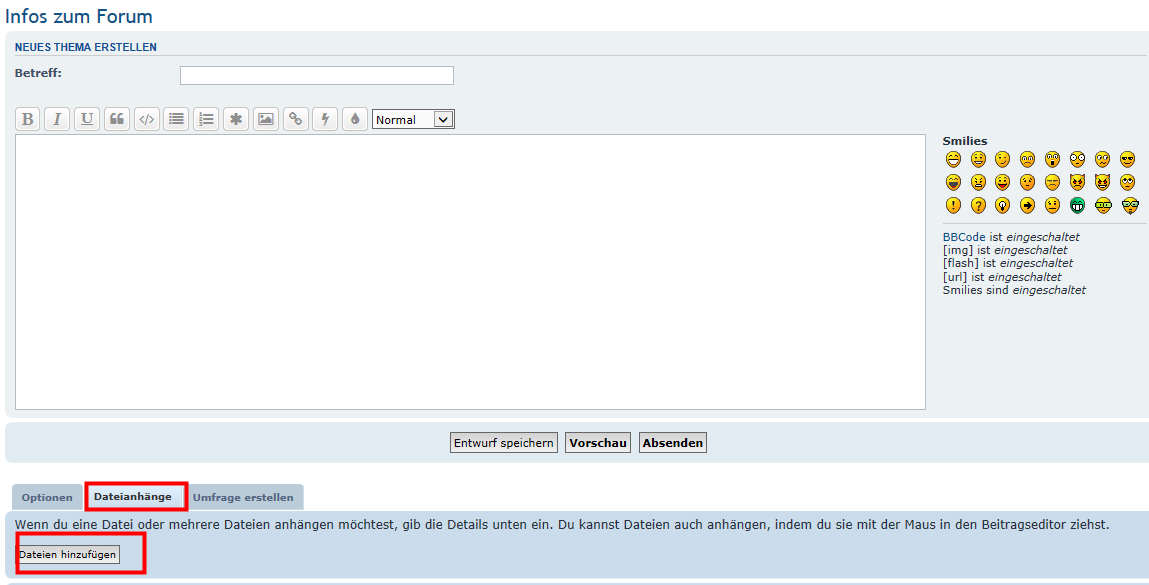The width and height of the screenshot is (1149, 585).
Task: Apply italic text formatting
Action: (57, 119)
